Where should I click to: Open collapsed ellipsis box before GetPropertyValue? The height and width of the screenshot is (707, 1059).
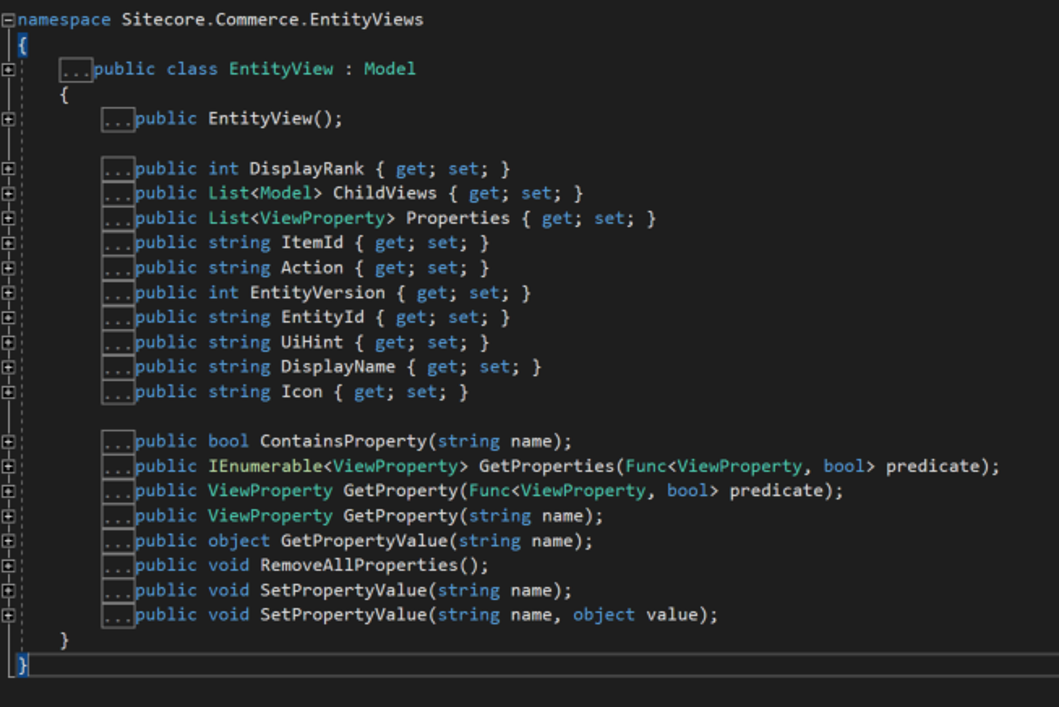pyautogui.click(x=118, y=541)
